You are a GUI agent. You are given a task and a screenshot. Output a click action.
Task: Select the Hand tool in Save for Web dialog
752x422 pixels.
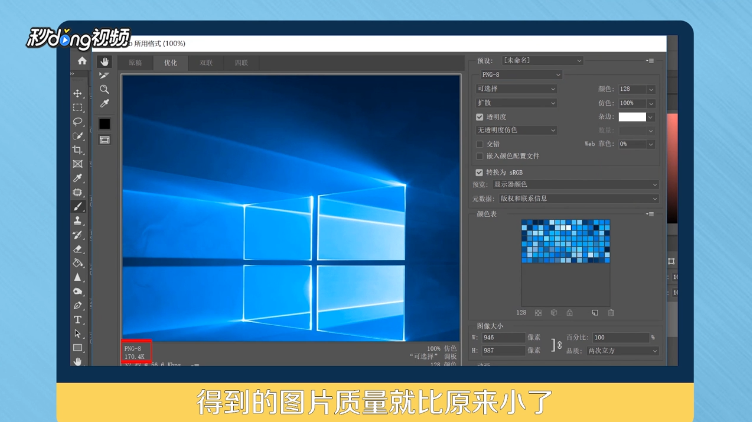tap(105, 61)
